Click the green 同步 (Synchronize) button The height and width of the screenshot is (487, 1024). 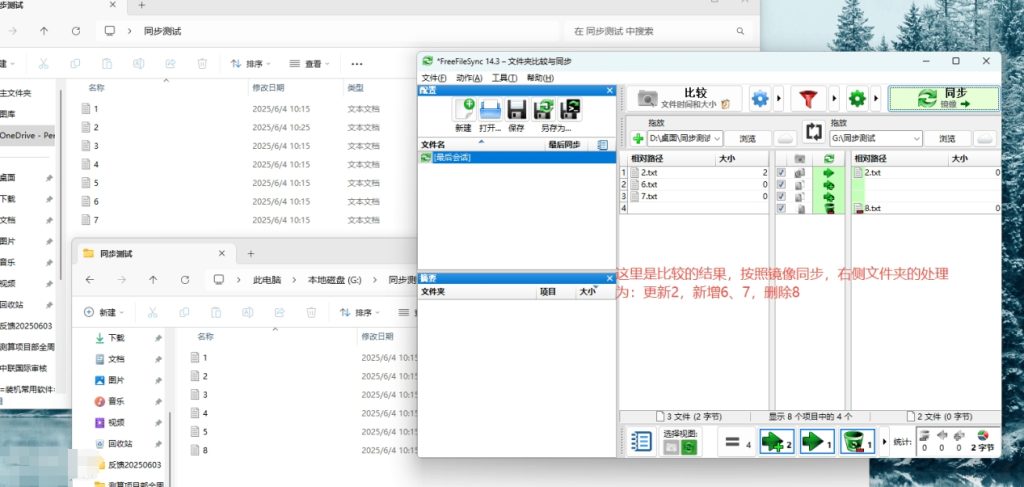click(943, 98)
